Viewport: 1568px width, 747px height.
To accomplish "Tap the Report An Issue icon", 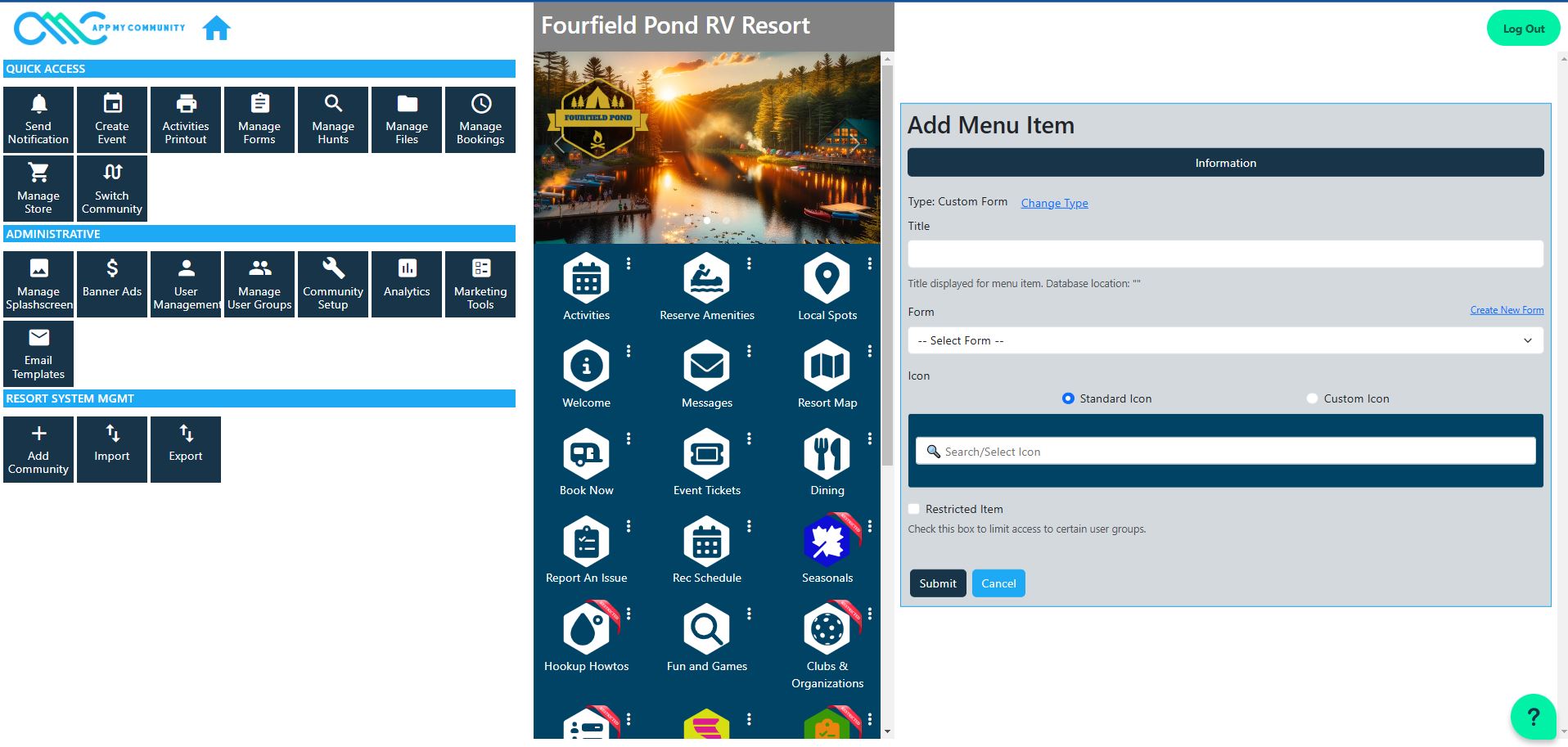I will point(586,541).
